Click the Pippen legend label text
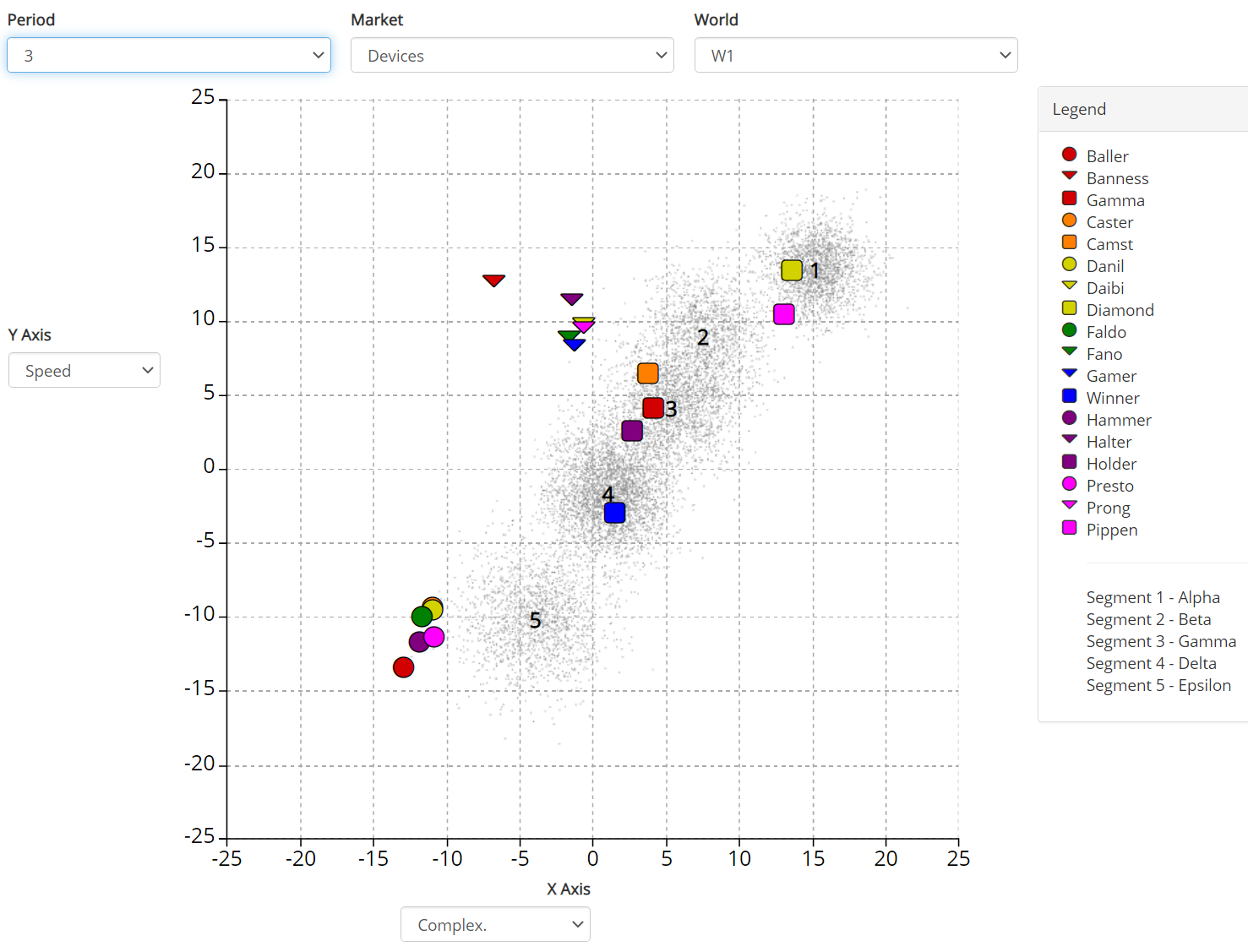The width and height of the screenshot is (1248, 952). (1112, 530)
